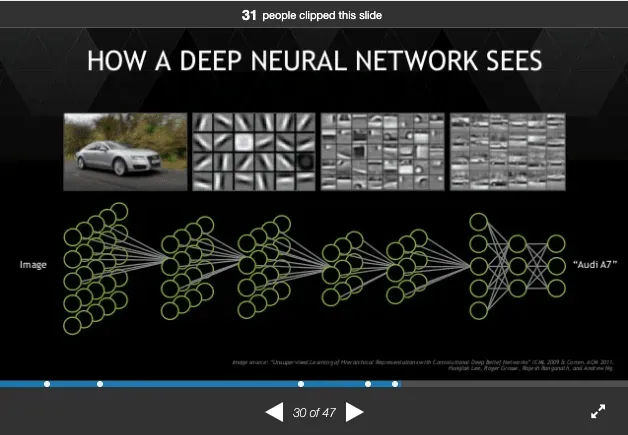Screen dimensions: 628x435
Task: Select the car parts feature grid image
Action: pyautogui.click(x=381, y=151)
